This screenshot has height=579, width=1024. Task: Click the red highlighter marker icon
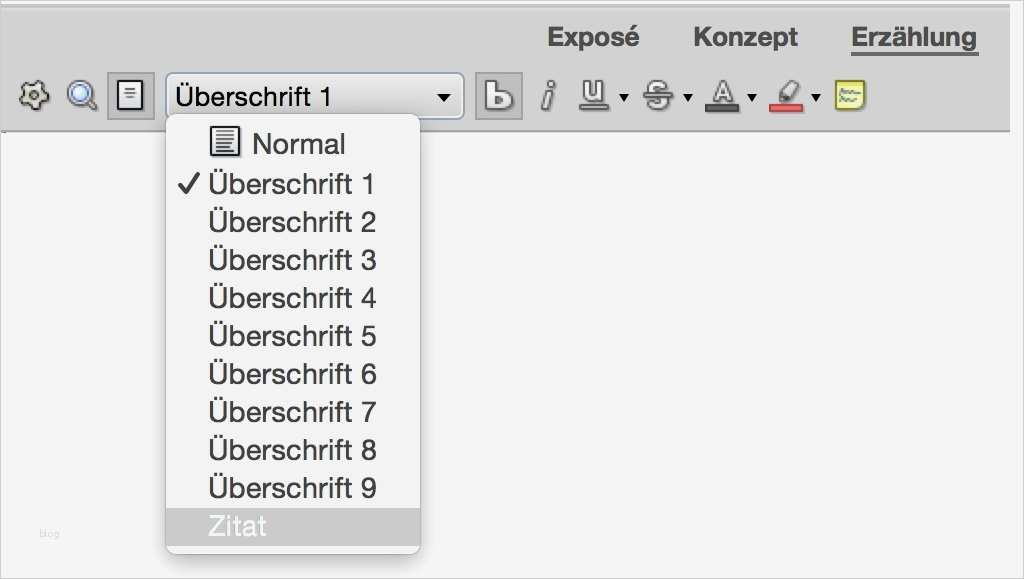[786, 96]
